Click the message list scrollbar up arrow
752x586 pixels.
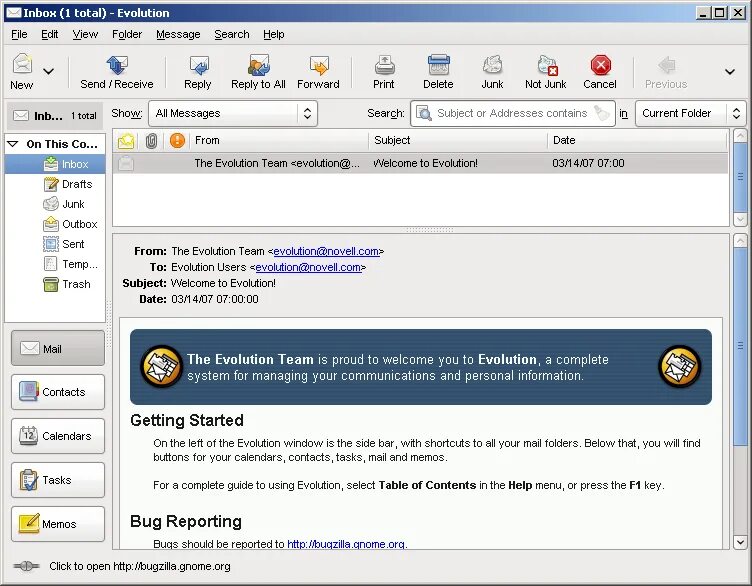pyautogui.click(x=740, y=135)
